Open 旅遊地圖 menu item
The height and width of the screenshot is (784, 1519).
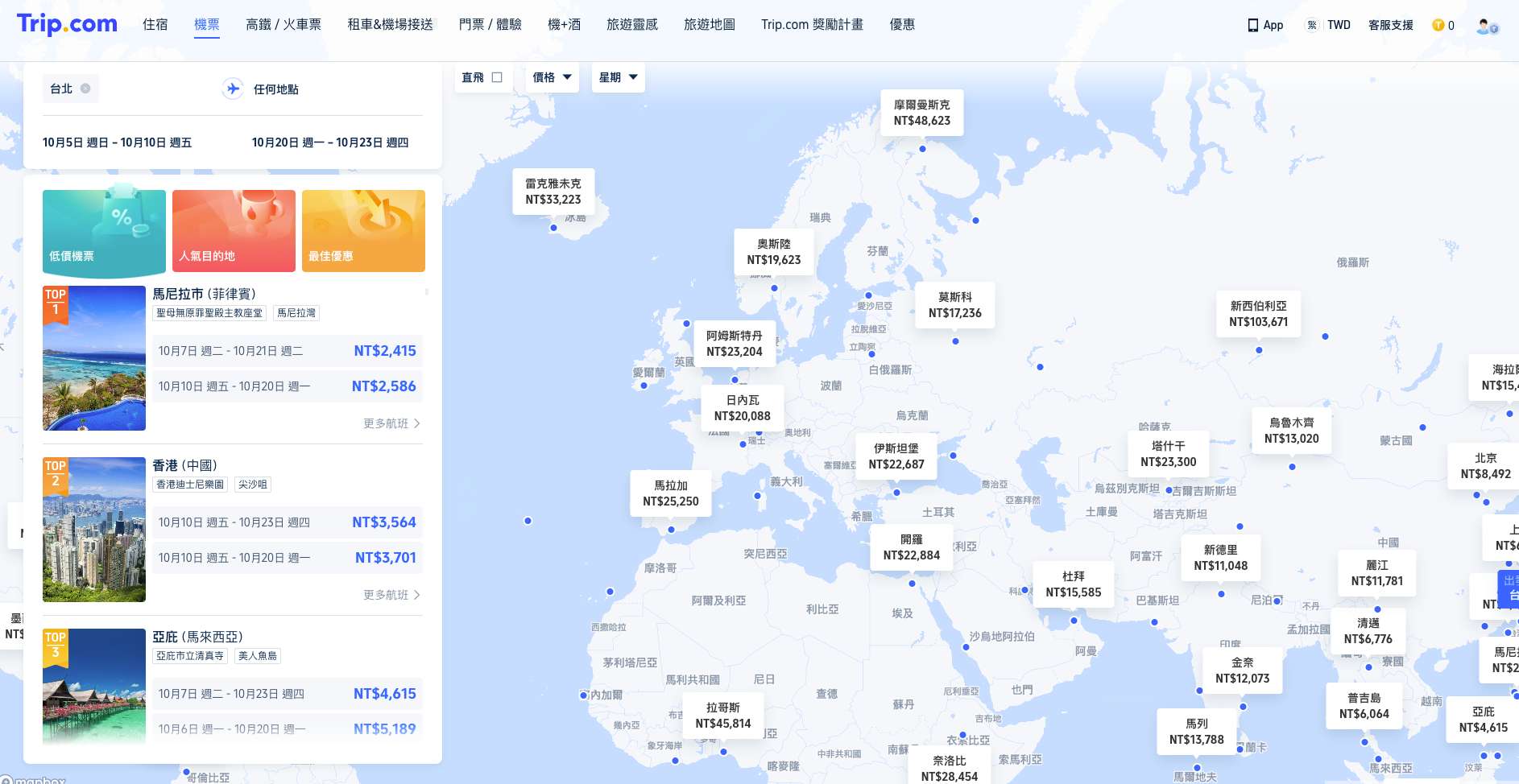tap(710, 24)
